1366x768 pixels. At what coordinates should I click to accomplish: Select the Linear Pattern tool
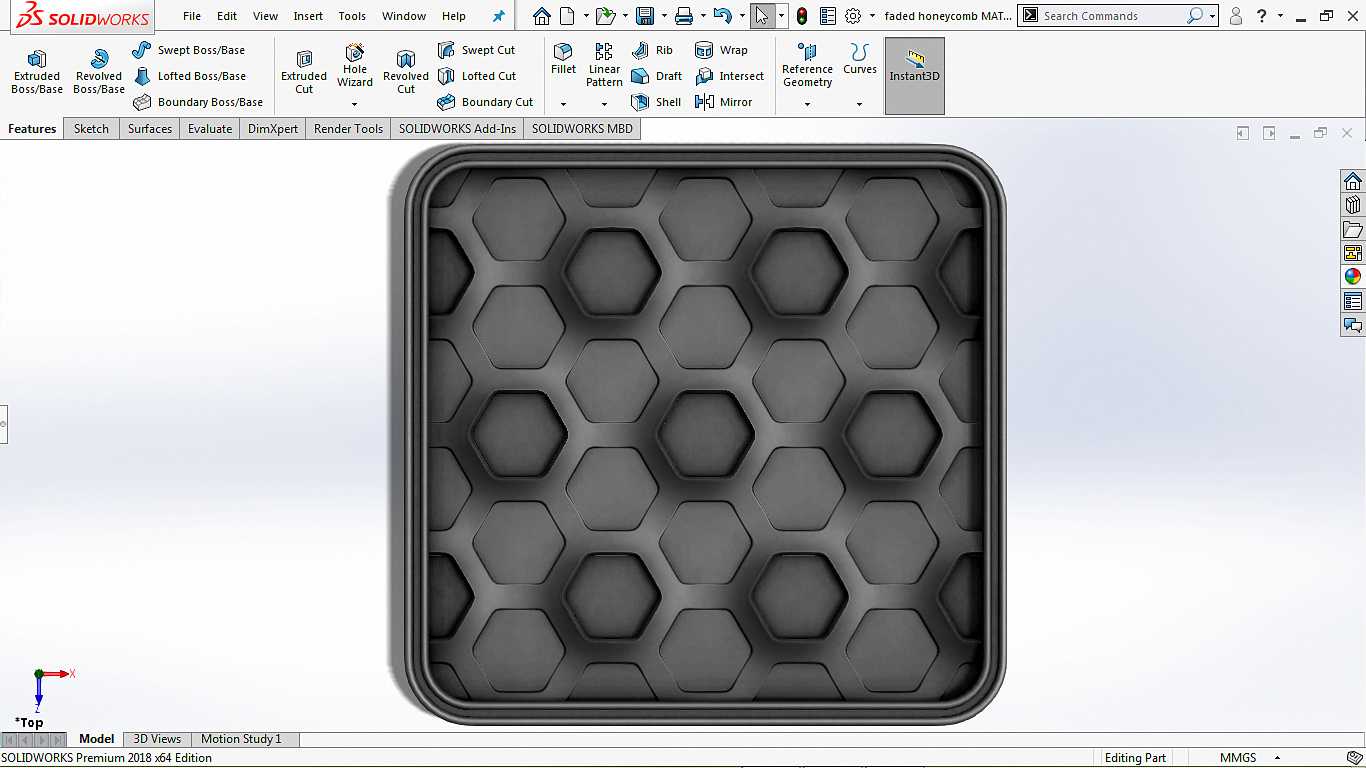click(604, 65)
